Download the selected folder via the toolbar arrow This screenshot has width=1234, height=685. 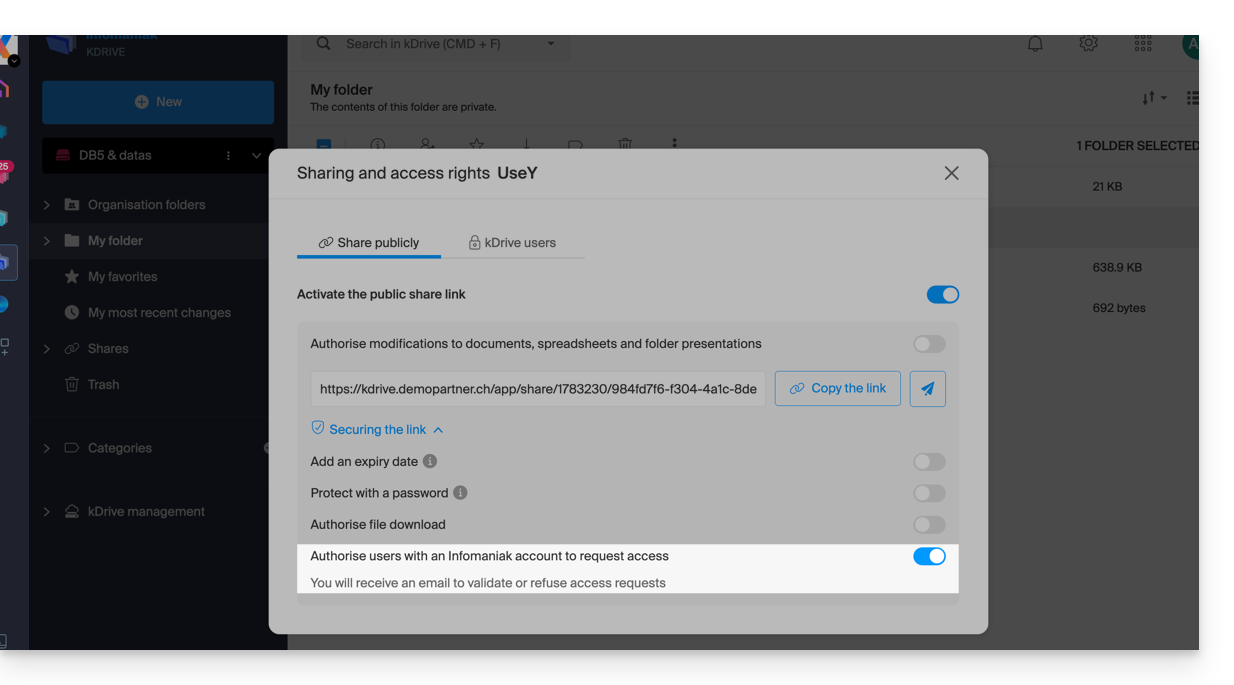tap(526, 145)
